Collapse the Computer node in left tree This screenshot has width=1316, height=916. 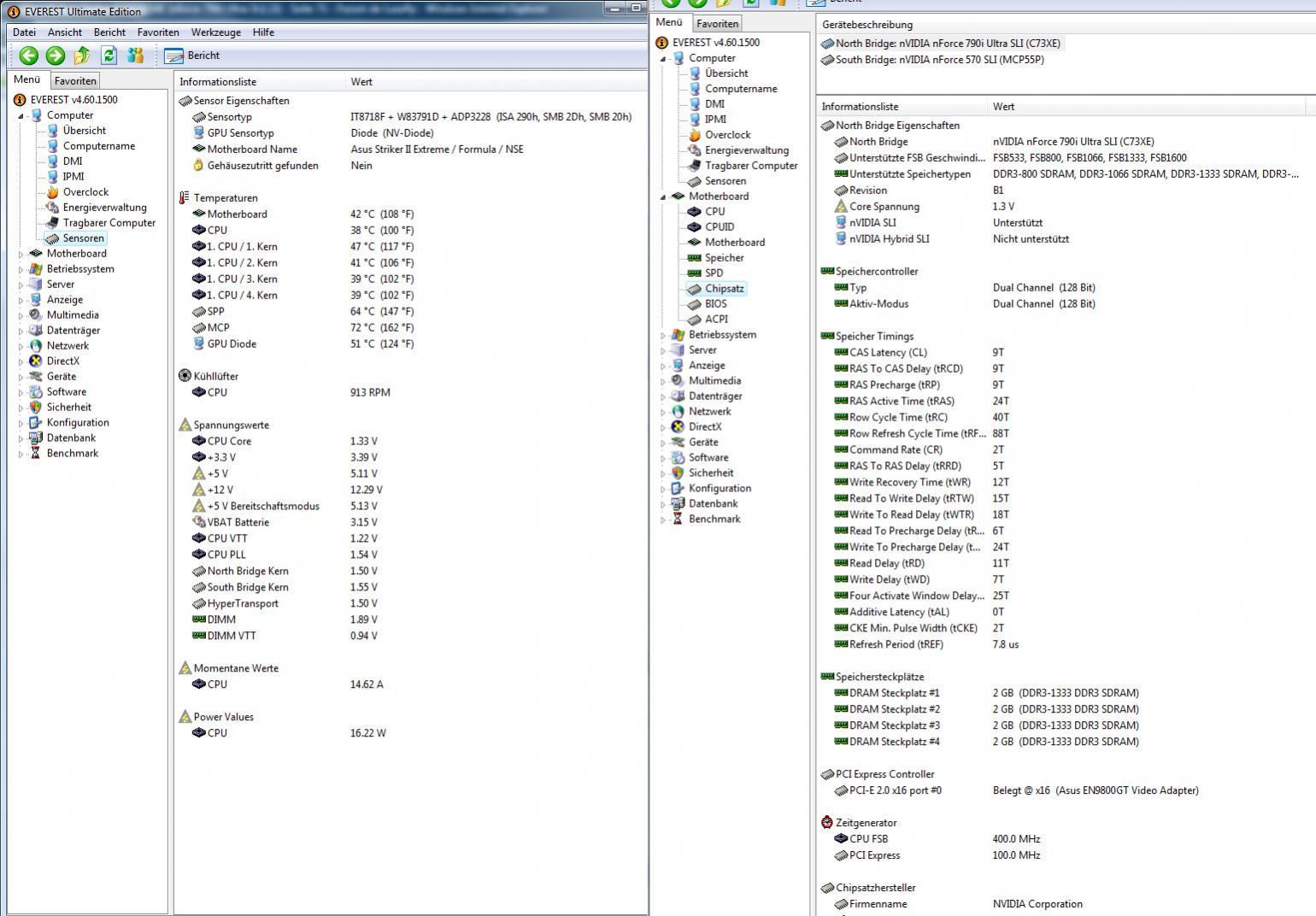click(21, 116)
